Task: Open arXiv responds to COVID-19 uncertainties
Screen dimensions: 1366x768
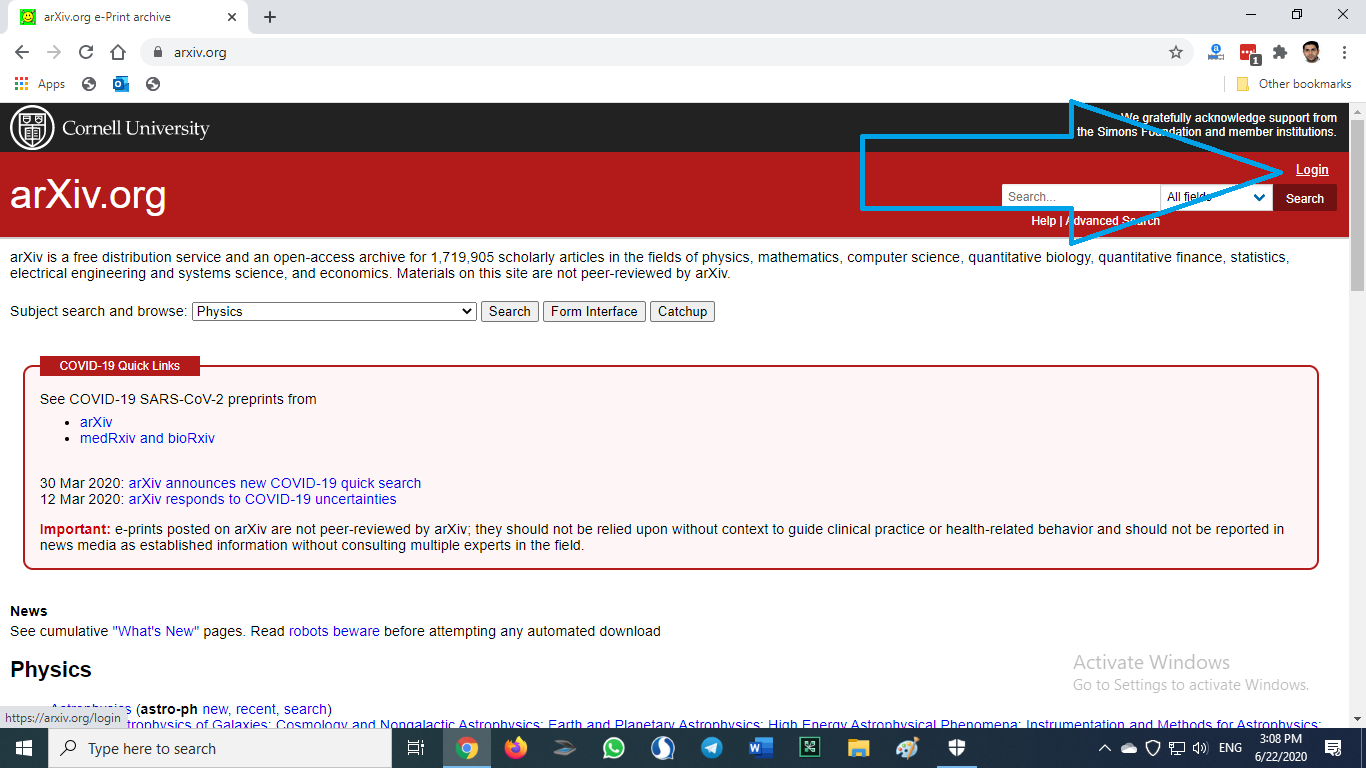Action: [262, 499]
